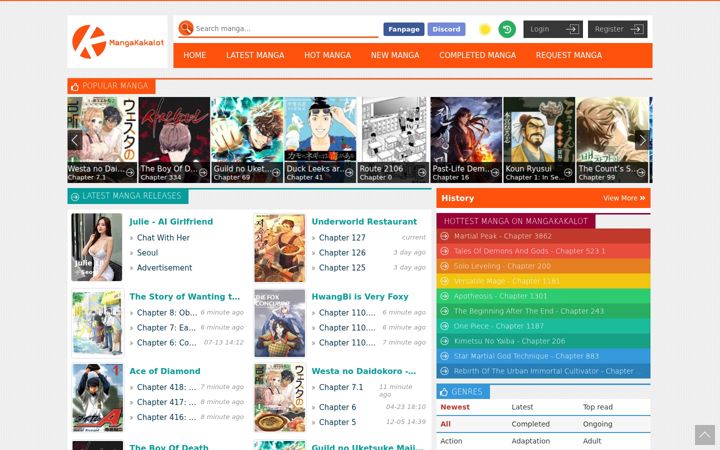Go to HOME in navigation bar

coord(195,55)
